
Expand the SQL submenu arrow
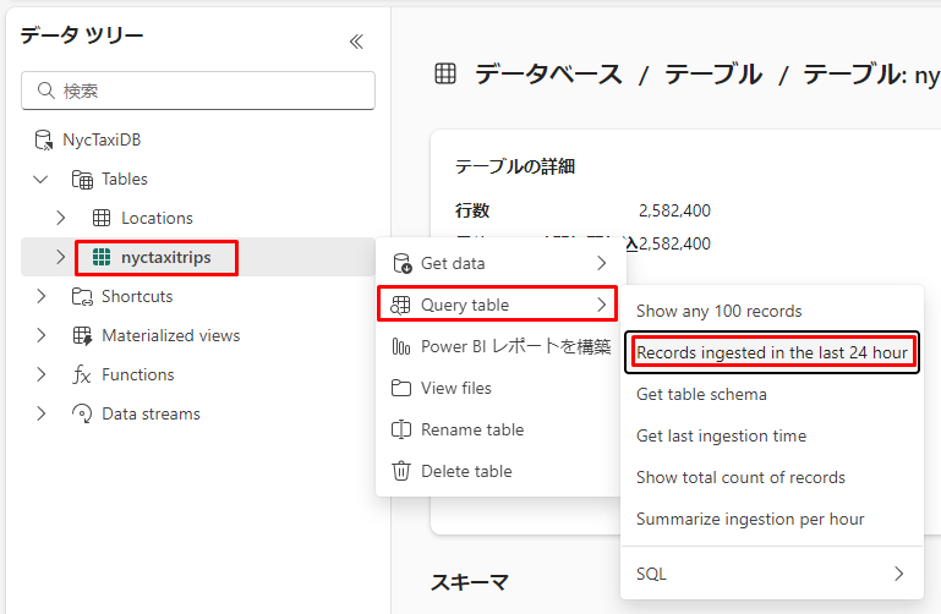click(898, 574)
